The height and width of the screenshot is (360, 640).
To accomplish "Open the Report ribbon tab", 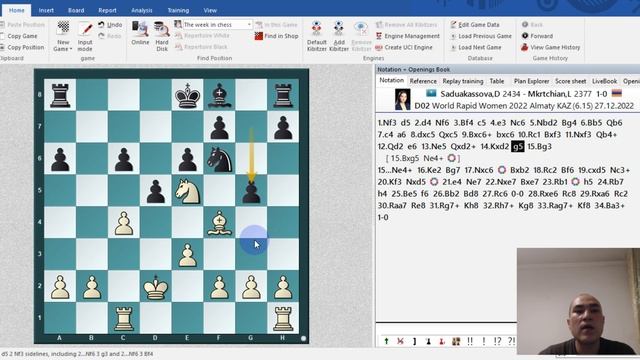I will coord(107,10).
